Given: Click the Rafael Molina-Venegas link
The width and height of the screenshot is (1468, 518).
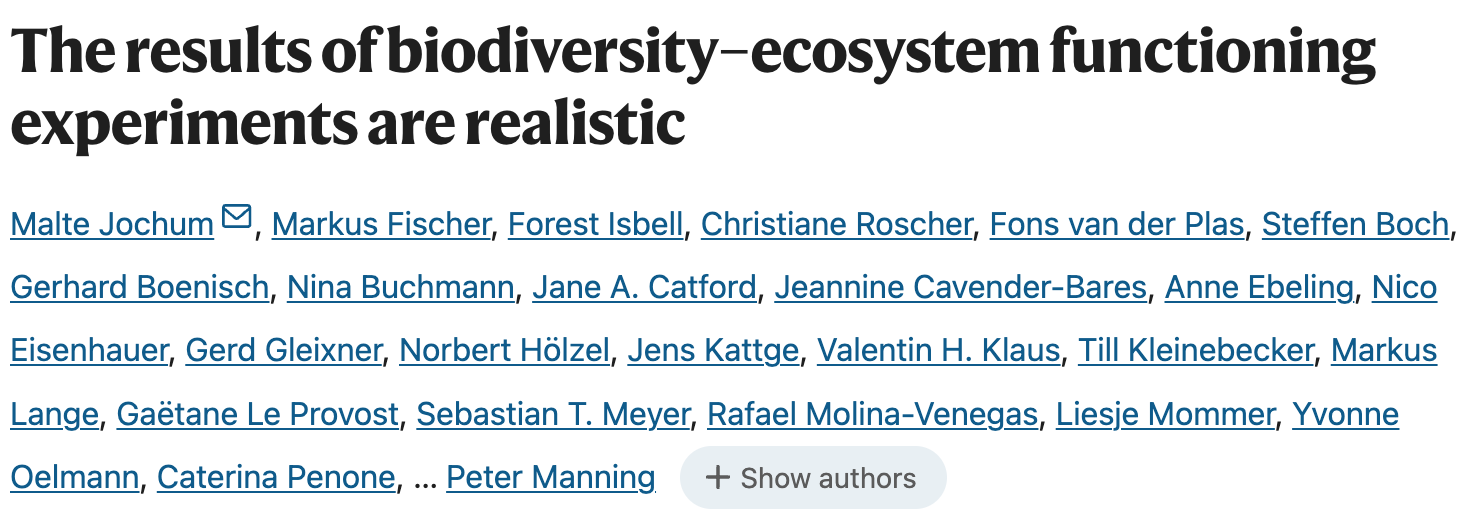Looking at the screenshot, I should [x=872, y=414].
